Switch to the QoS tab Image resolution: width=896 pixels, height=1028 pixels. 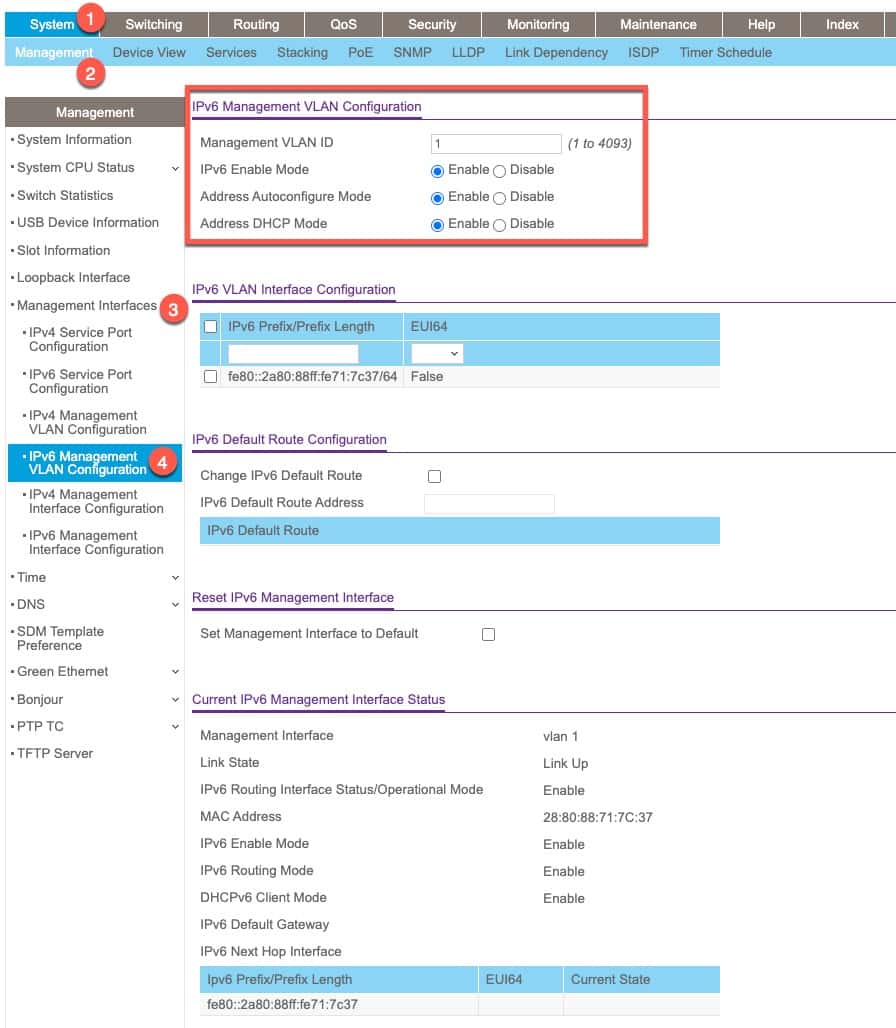coord(343,25)
